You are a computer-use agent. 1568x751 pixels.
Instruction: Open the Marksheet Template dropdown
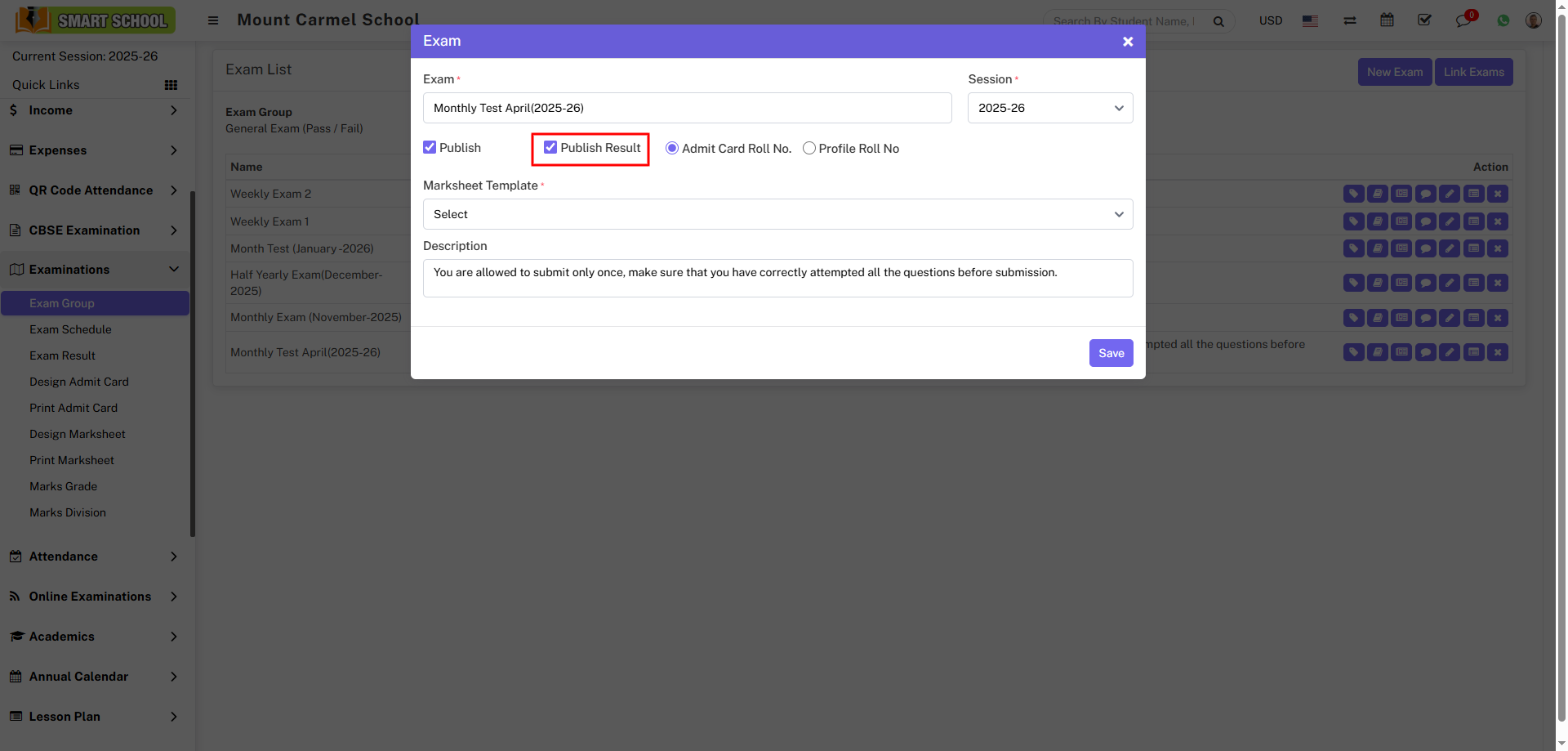pos(777,214)
